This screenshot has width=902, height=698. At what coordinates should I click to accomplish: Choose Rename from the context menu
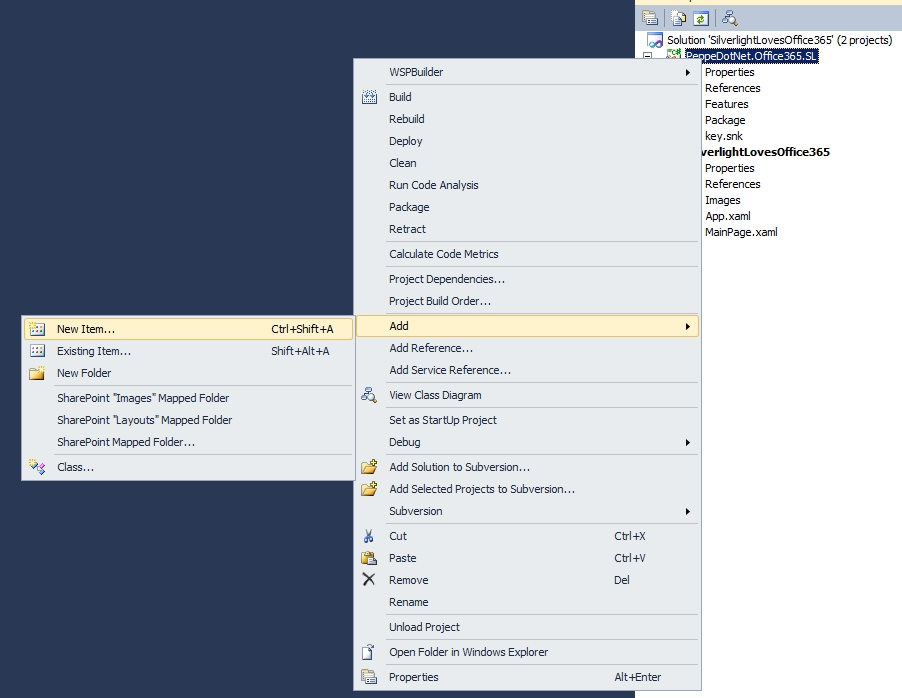point(528,602)
